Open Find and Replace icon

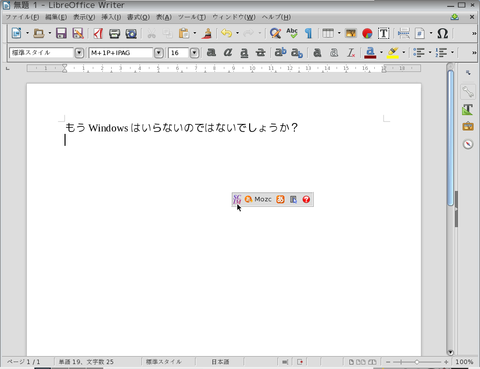(x=275, y=33)
